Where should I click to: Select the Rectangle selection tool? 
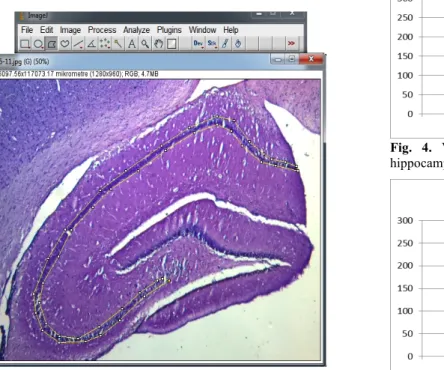click(x=25, y=44)
